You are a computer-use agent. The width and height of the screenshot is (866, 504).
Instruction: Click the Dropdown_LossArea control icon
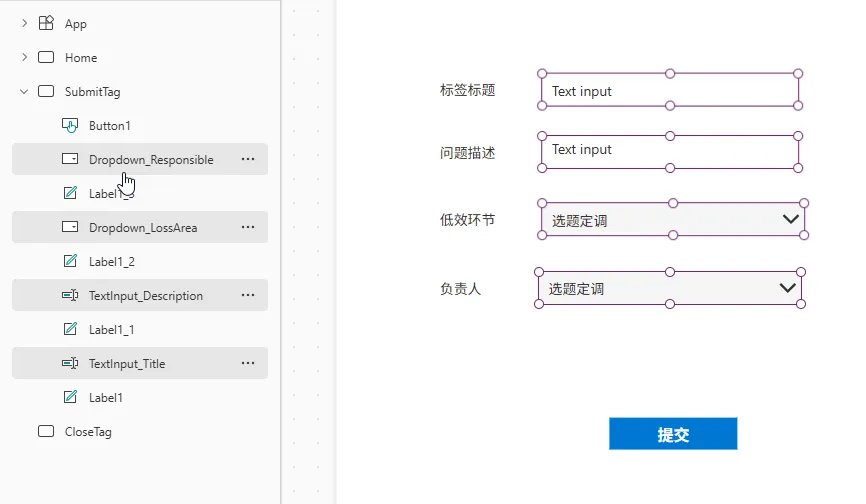pos(70,228)
